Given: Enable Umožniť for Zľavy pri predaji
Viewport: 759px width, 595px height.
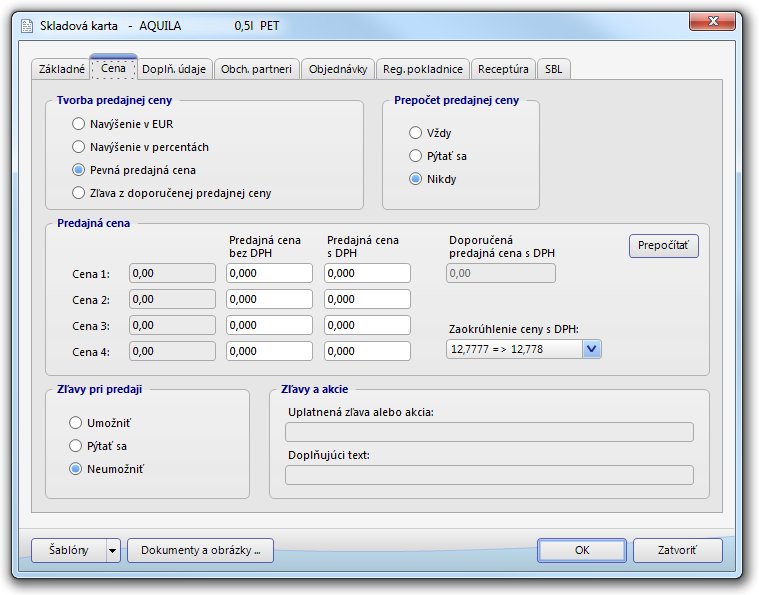Looking at the screenshot, I should 76,423.
